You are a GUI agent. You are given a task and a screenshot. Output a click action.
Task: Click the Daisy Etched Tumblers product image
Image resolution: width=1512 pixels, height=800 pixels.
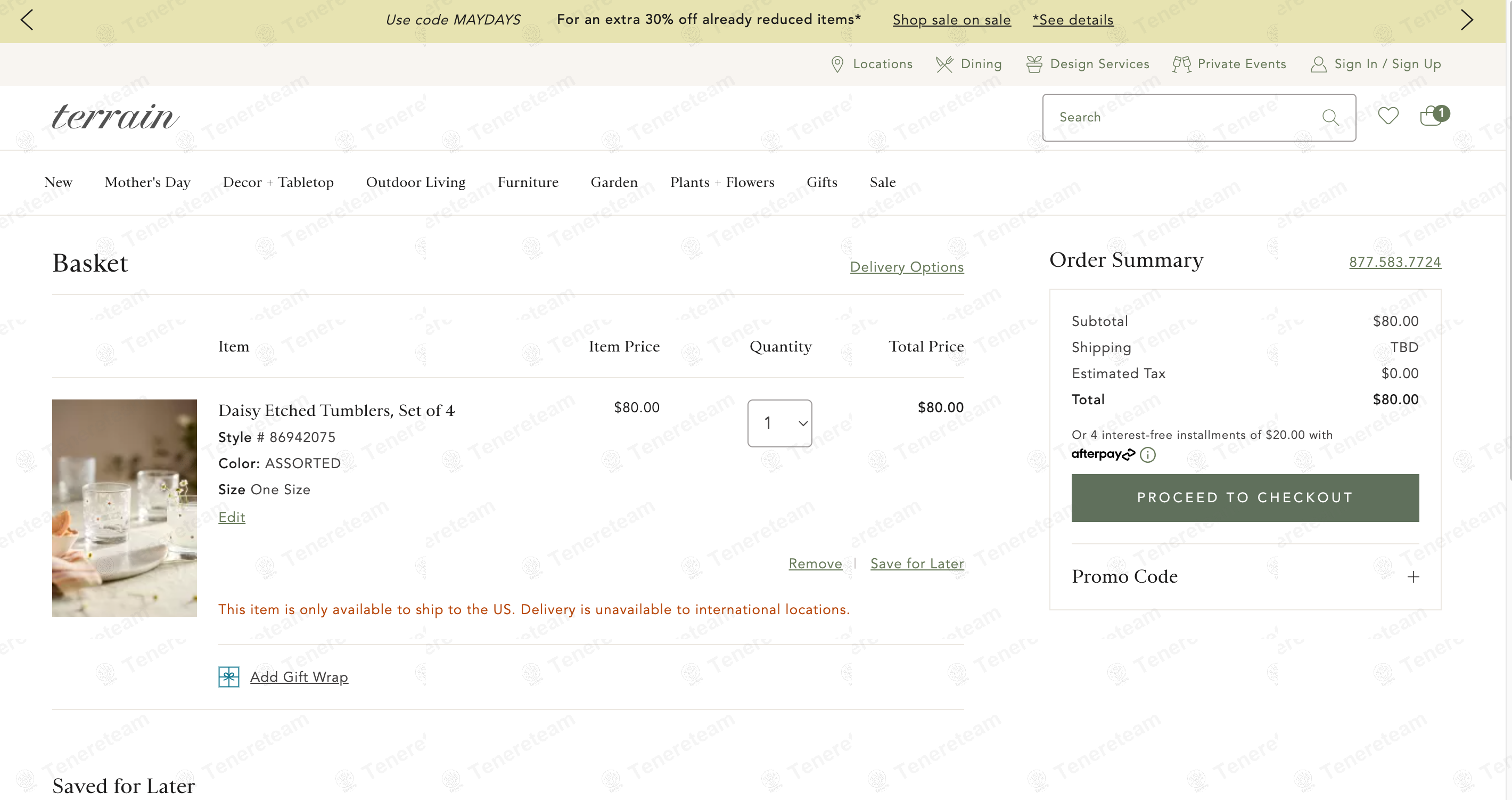pyautogui.click(x=125, y=508)
